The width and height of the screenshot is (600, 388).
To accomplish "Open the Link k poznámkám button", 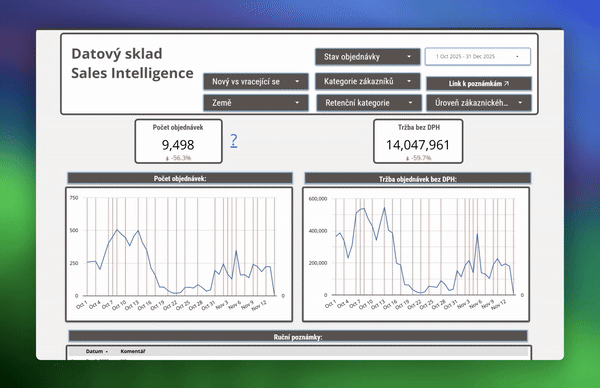I will (479, 83).
